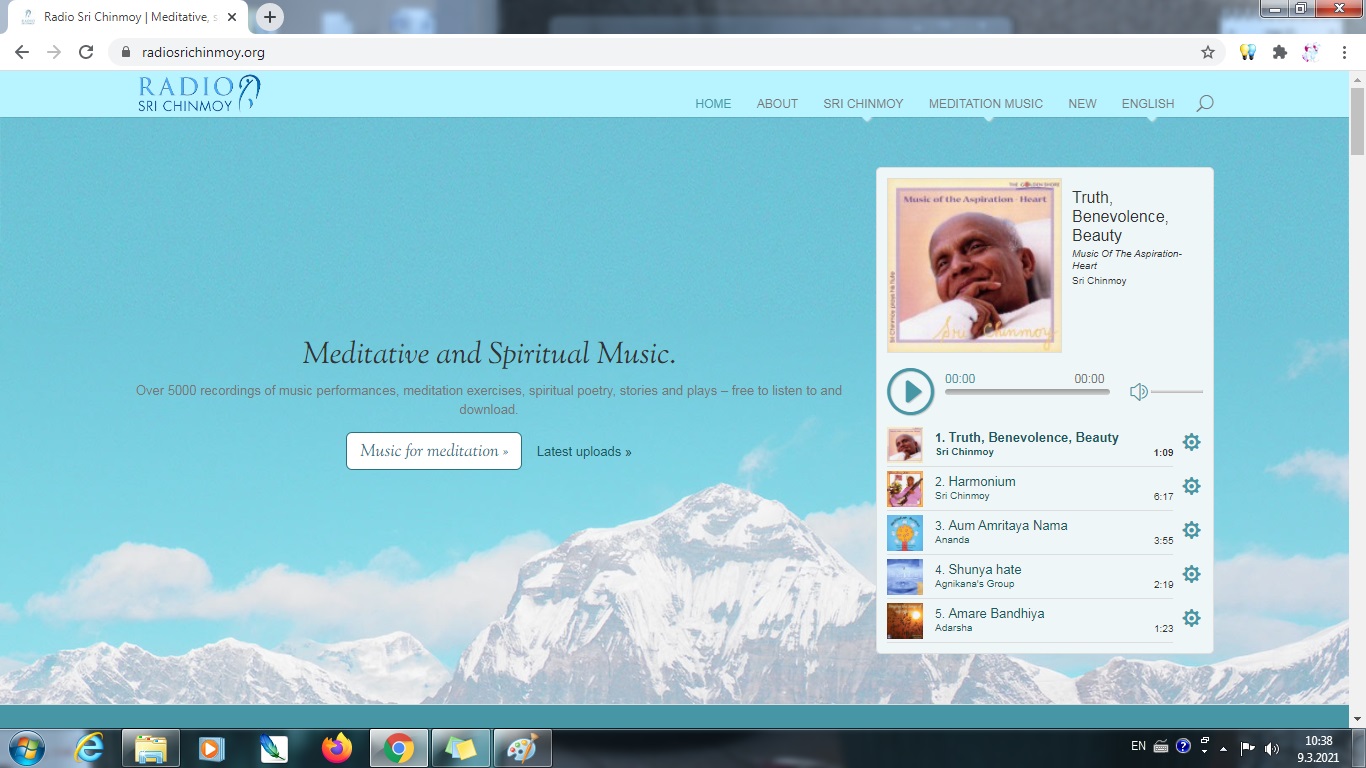Adjust the player volume slider
1366x768 pixels.
point(1177,392)
